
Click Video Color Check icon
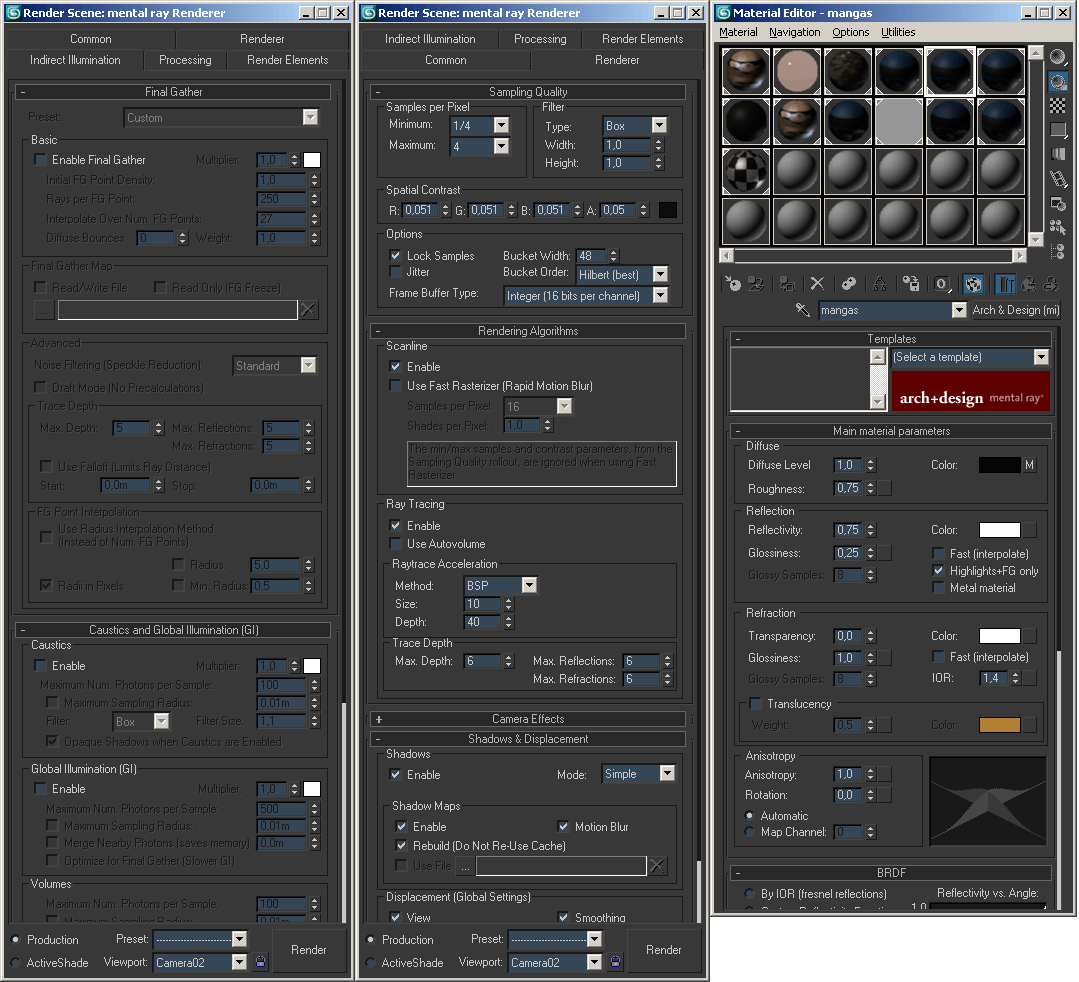coord(1058,154)
